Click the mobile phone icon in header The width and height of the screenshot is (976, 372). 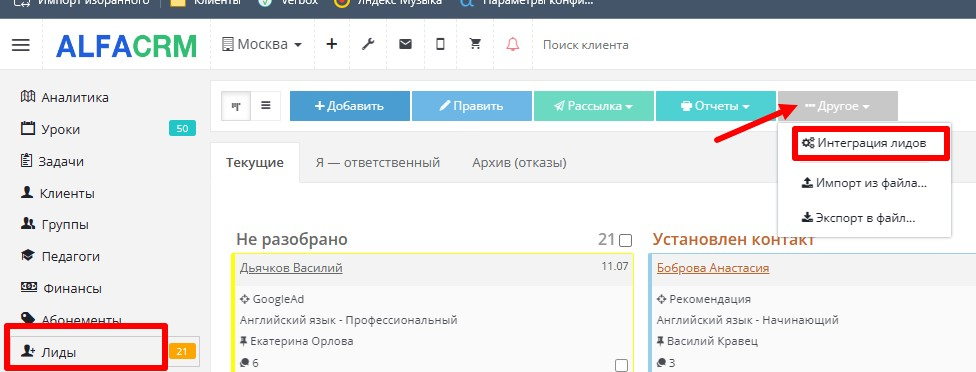tap(440, 44)
